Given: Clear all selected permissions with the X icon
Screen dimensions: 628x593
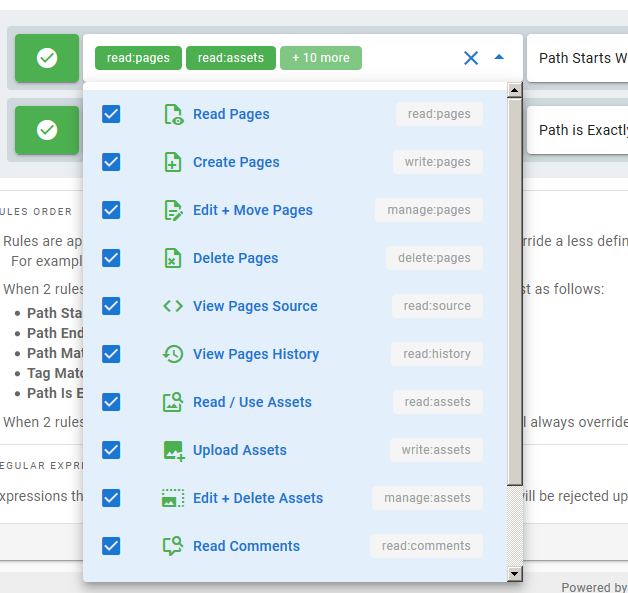Looking at the screenshot, I should [x=471, y=58].
